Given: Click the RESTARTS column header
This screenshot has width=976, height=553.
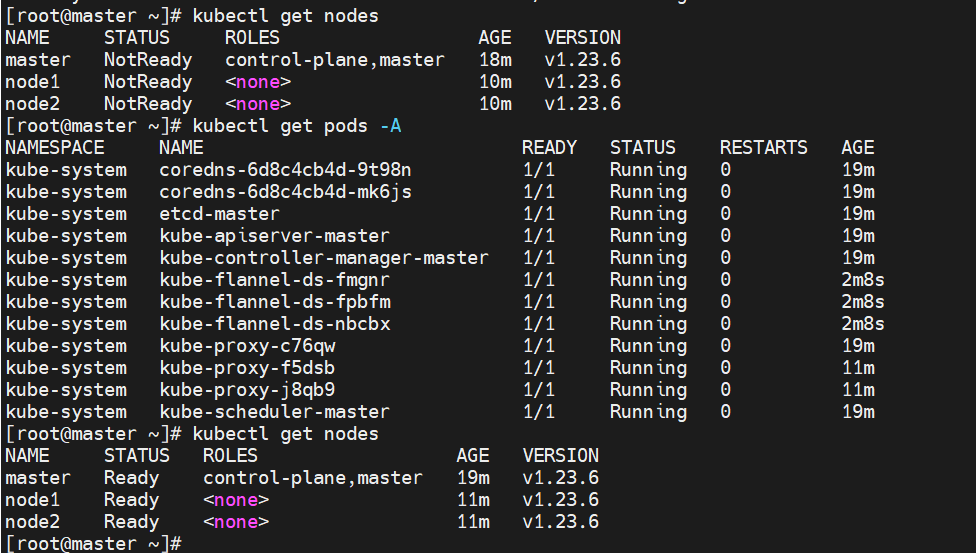Looking at the screenshot, I should click(763, 148).
